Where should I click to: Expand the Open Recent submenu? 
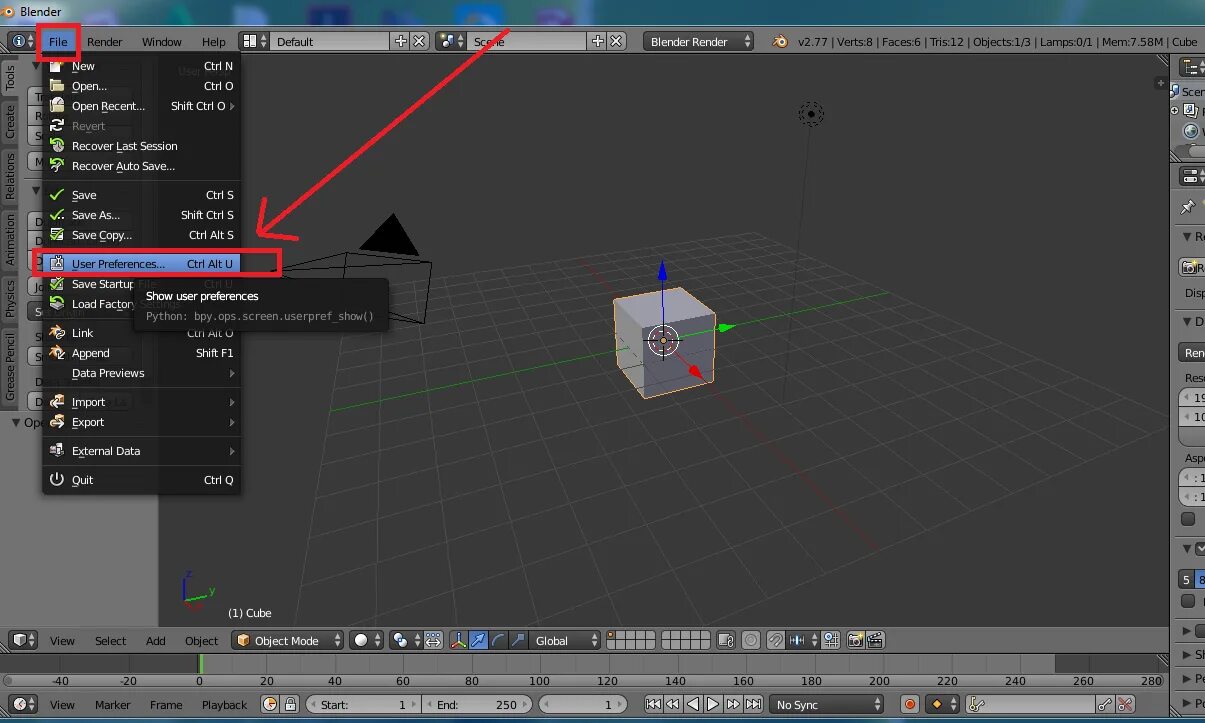click(141, 106)
